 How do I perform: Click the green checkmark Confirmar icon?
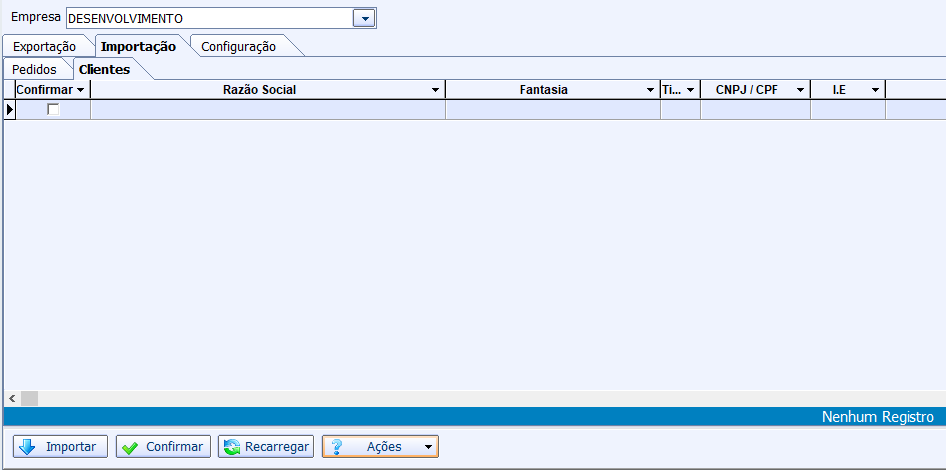coord(130,447)
